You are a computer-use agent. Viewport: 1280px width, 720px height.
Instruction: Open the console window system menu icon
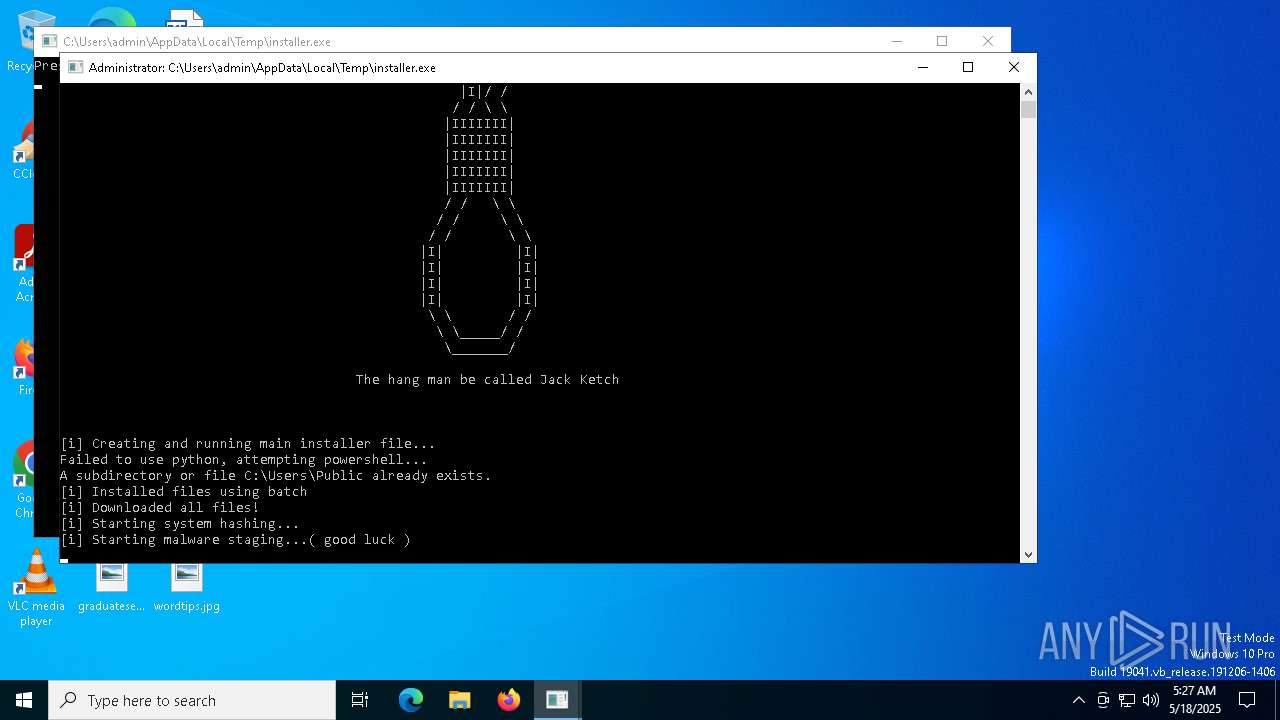pos(75,68)
